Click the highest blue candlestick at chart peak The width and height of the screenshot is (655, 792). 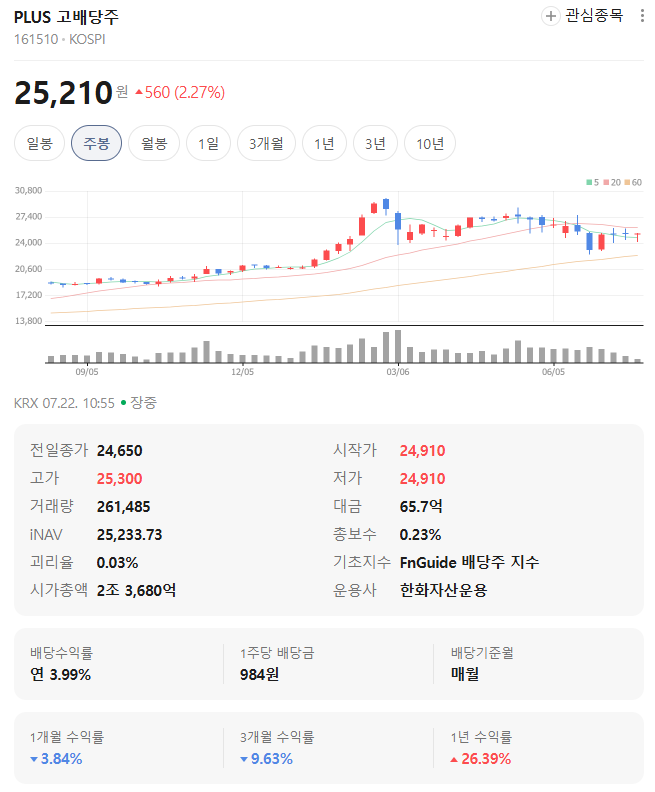[386, 204]
